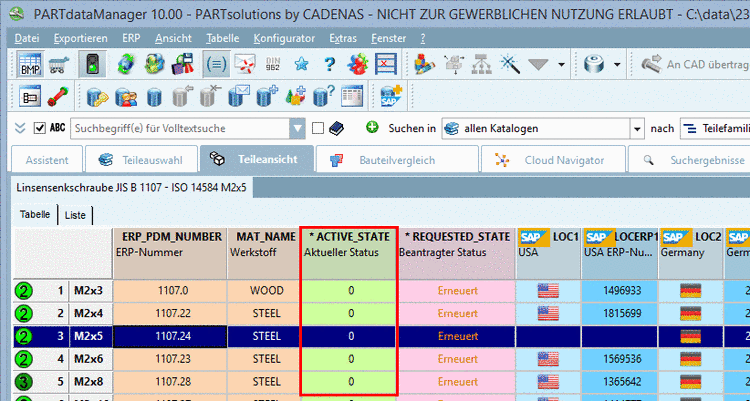750x401 pixels.
Task: Select the Tabelle sub-tab
Action: 35,214
